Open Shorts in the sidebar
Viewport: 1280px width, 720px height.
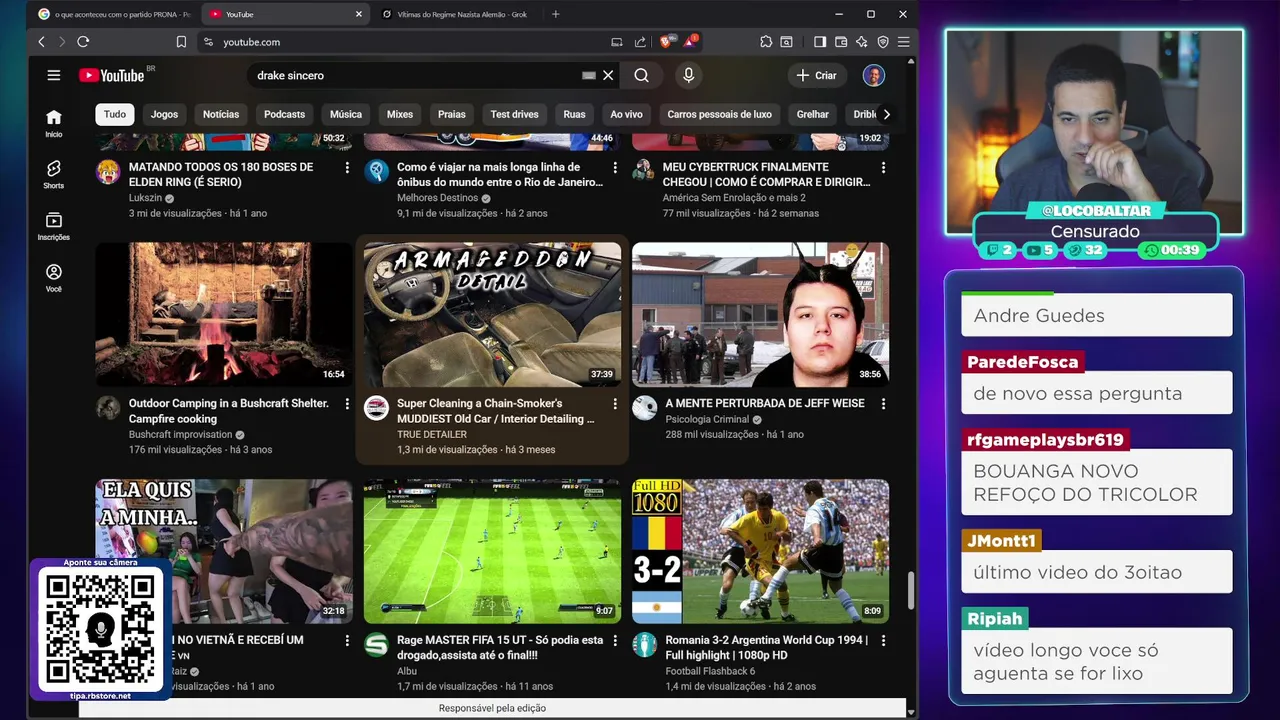[54, 175]
